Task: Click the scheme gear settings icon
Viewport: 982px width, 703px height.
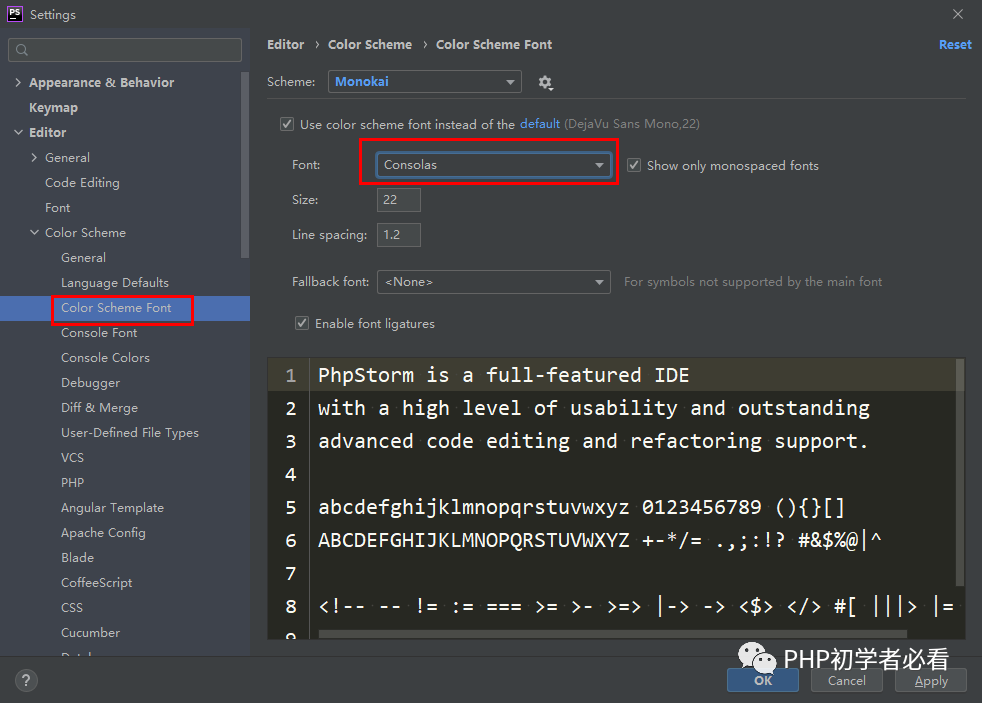Action: [545, 82]
